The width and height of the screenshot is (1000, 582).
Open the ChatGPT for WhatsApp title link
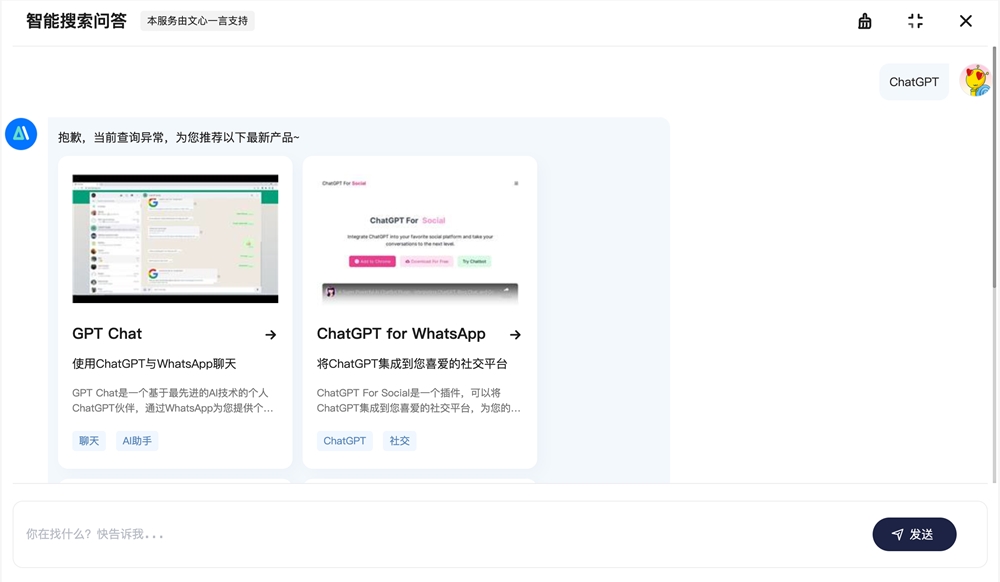tap(401, 333)
